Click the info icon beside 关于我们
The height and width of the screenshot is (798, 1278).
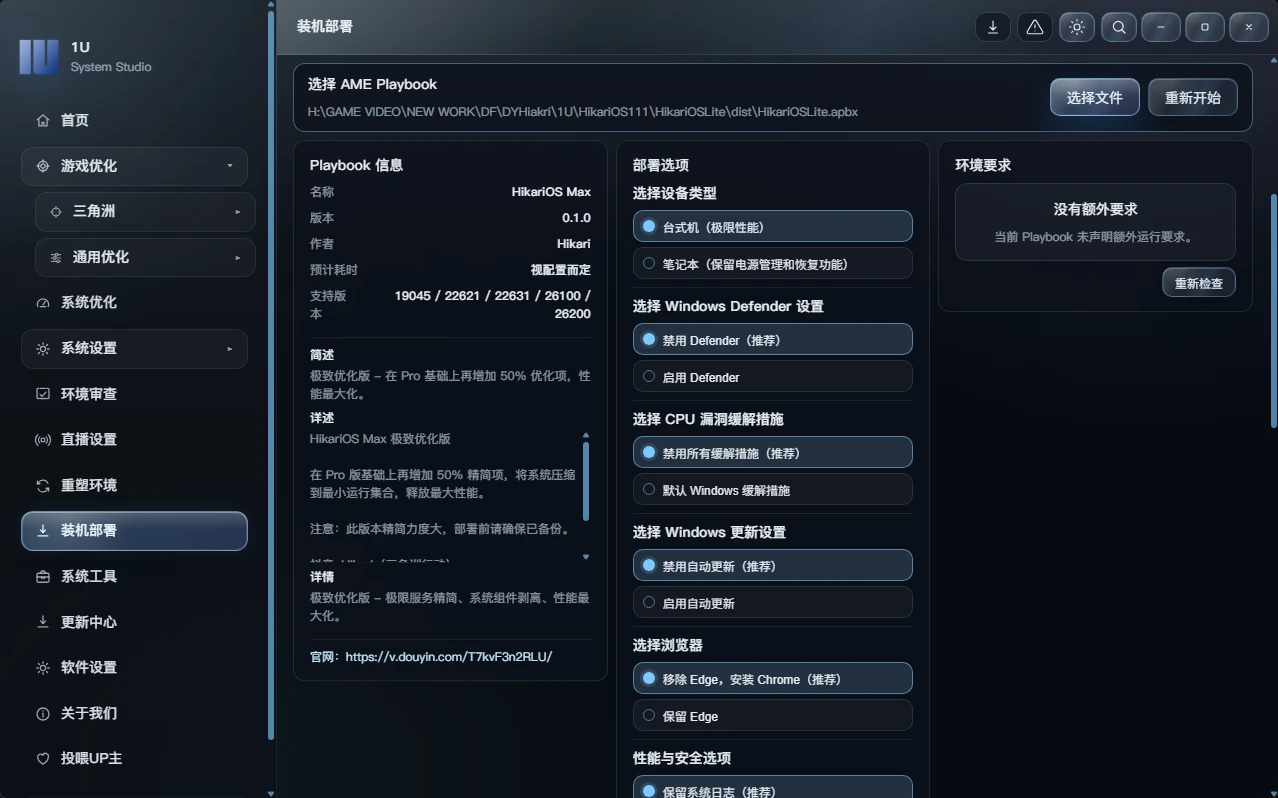click(x=43, y=714)
